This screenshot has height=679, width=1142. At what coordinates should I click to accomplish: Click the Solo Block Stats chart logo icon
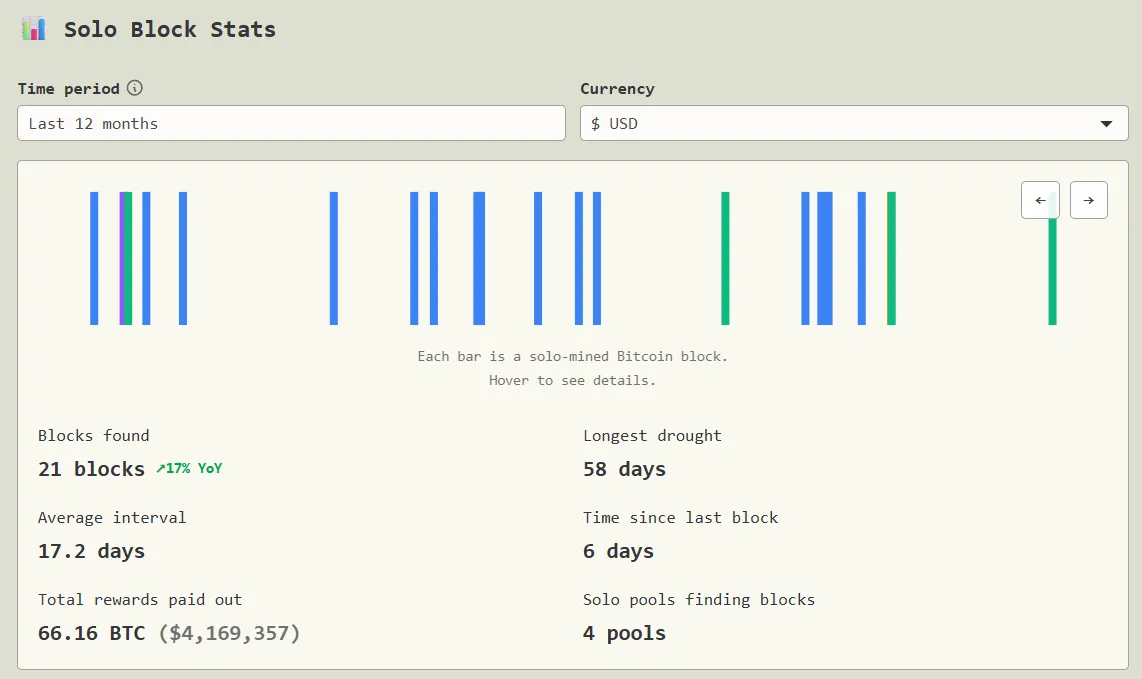point(33,29)
